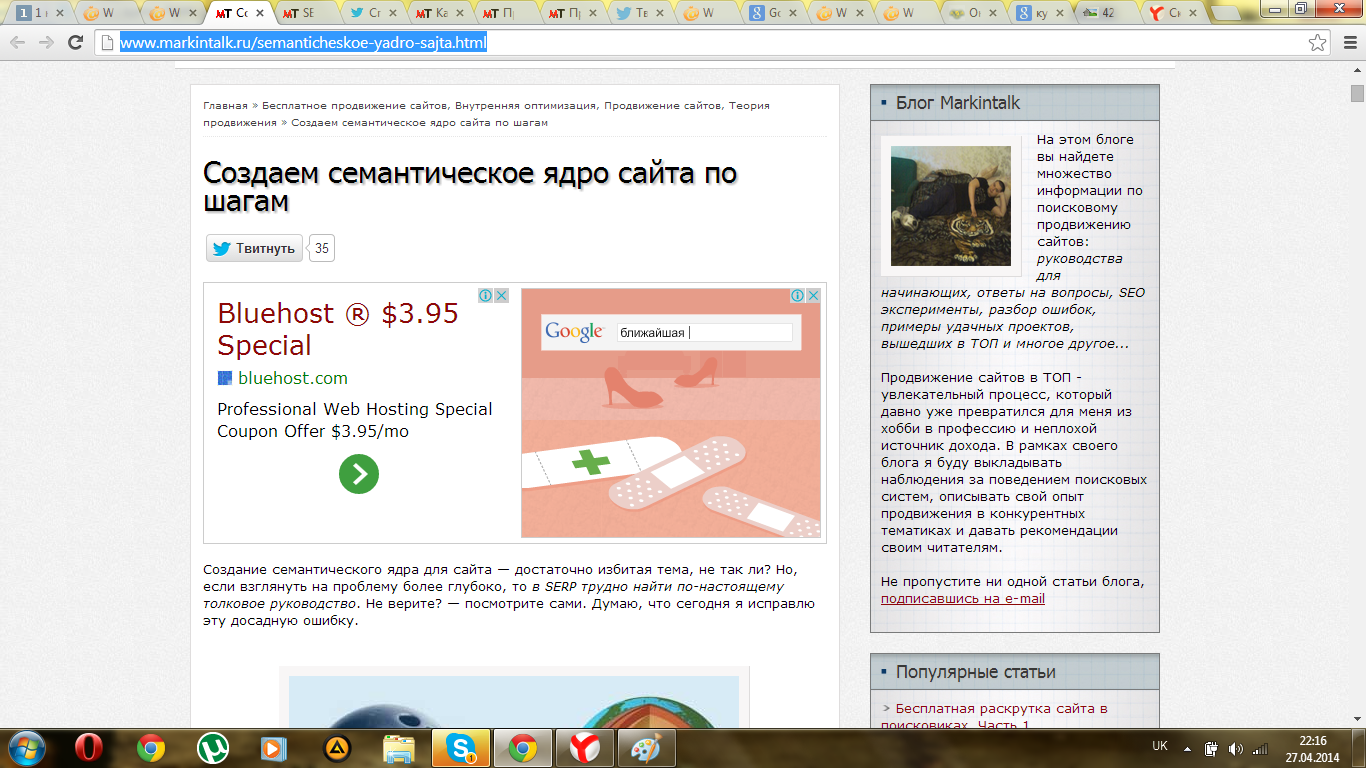This screenshot has height=768, width=1366.
Task: Open the network signal icon in tray
Action: pyautogui.click(x=1260, y=748)
